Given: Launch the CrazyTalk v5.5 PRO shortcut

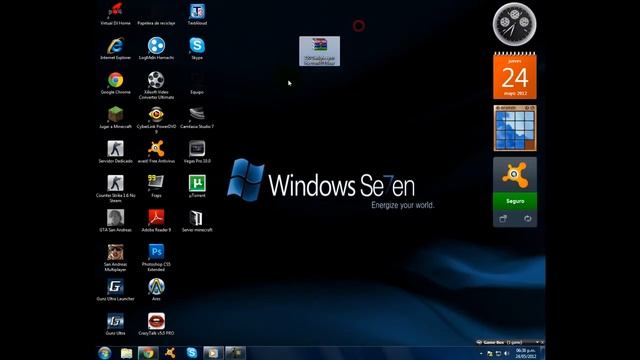Looking at the screenshot, I should 156,324.
